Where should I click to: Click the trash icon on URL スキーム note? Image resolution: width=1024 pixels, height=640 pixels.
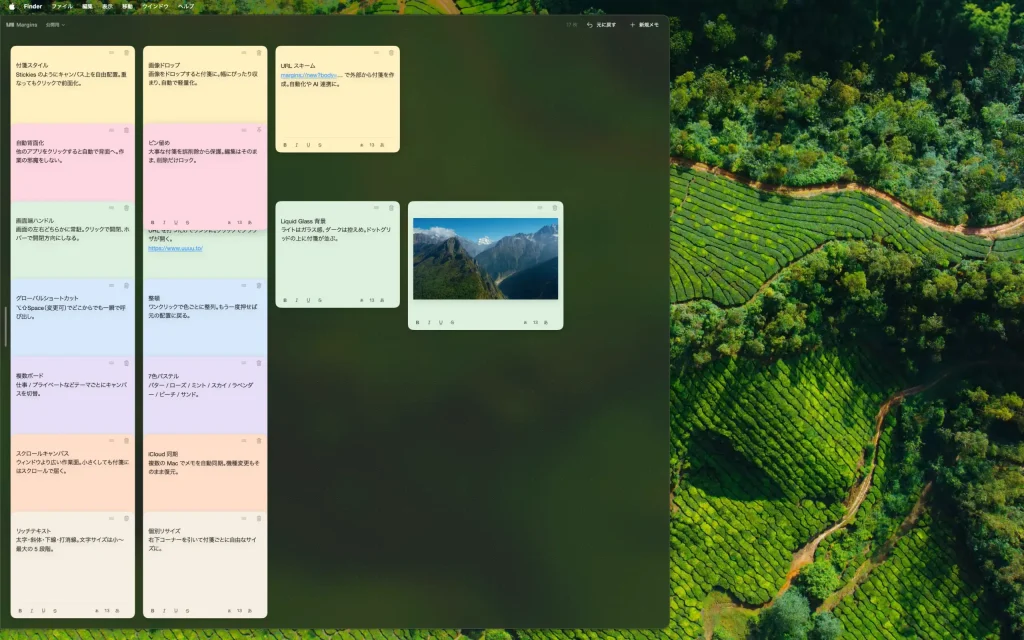392,53
